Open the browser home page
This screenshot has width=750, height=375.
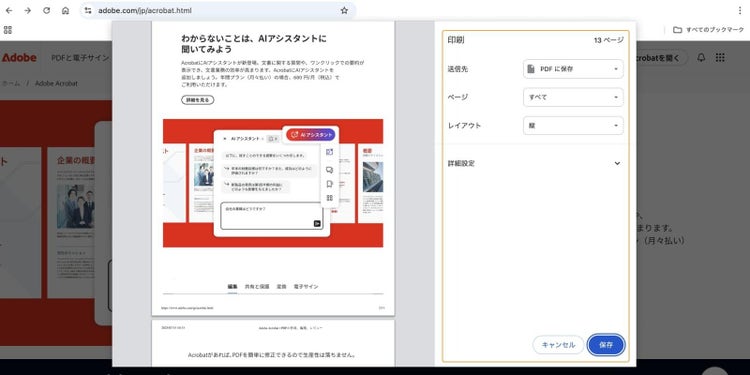pyautogui.click(x=66, y=11)
